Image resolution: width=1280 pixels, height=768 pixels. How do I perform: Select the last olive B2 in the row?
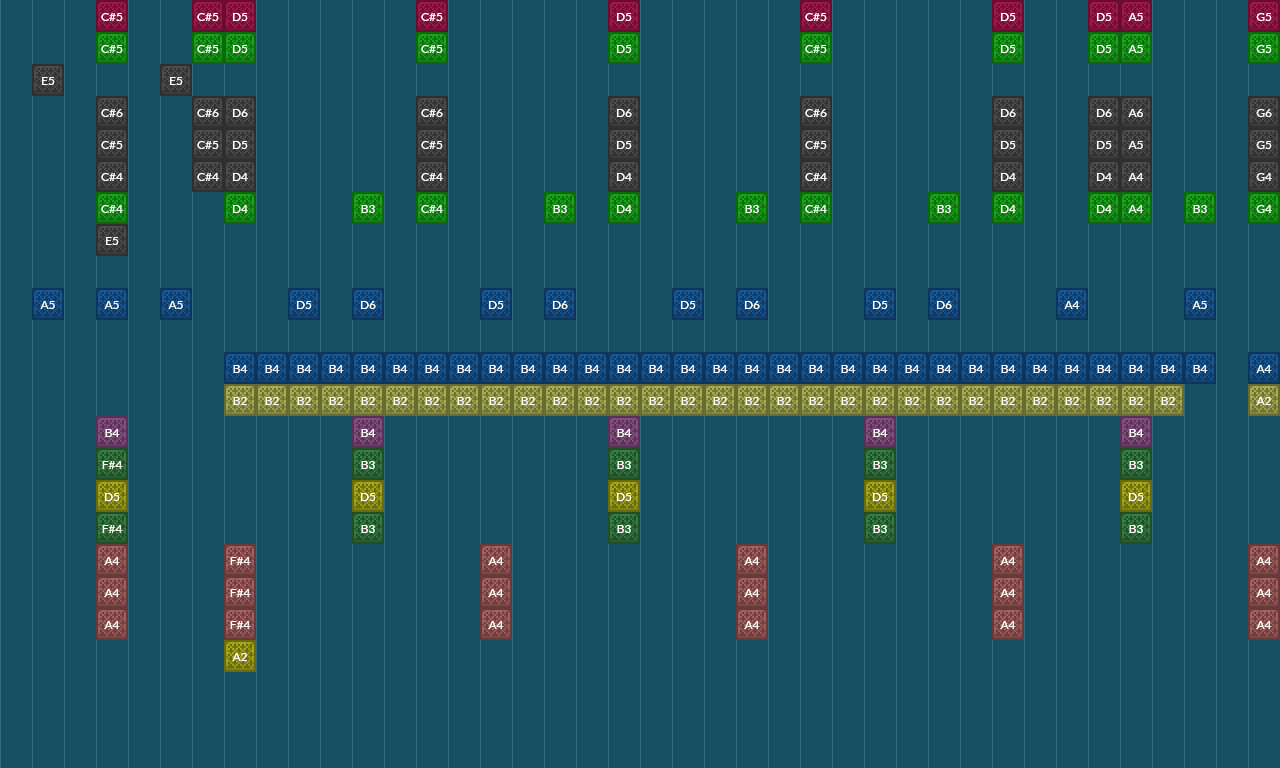[x=1168, y=400]
